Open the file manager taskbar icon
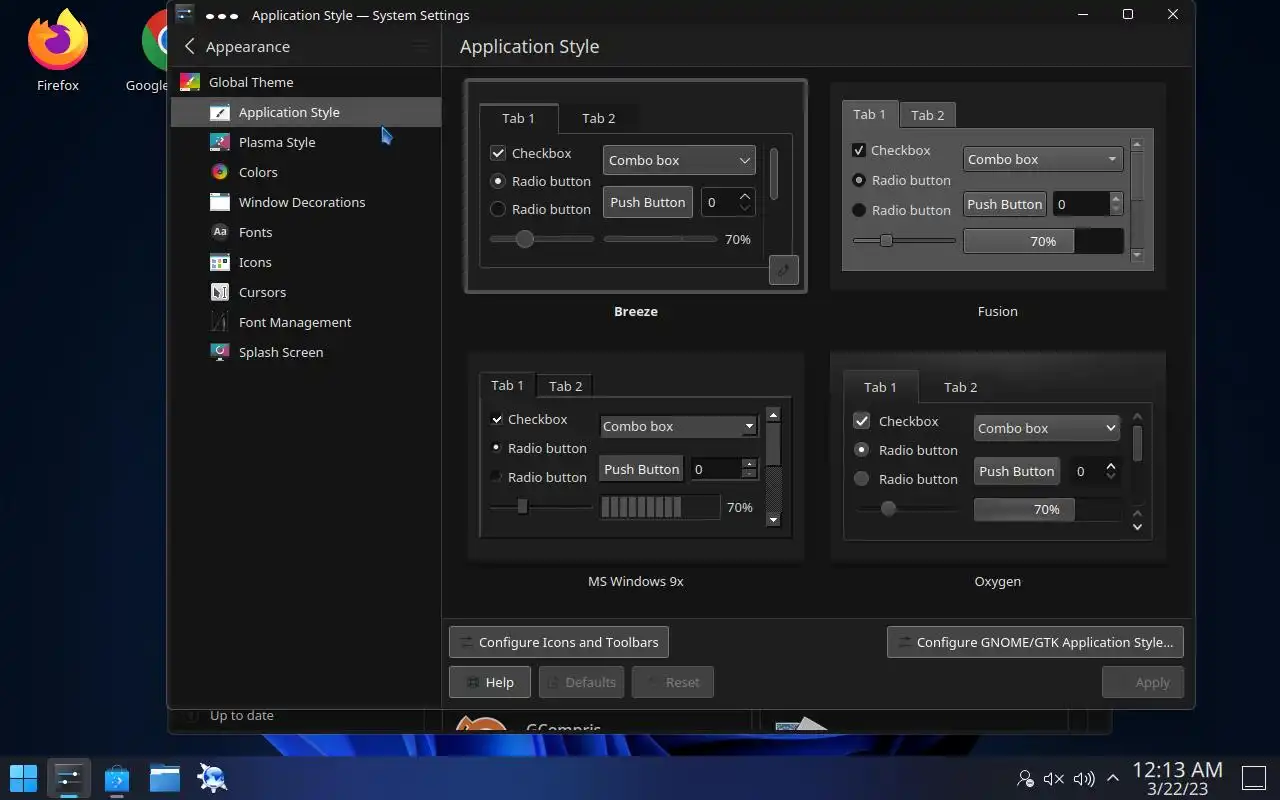The image size is (1280, 800). pos(165,777)
